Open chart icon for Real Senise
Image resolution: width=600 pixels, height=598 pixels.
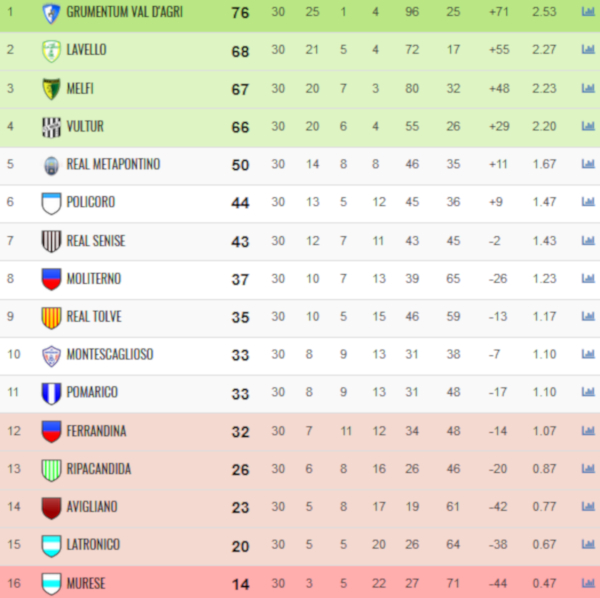588,240
